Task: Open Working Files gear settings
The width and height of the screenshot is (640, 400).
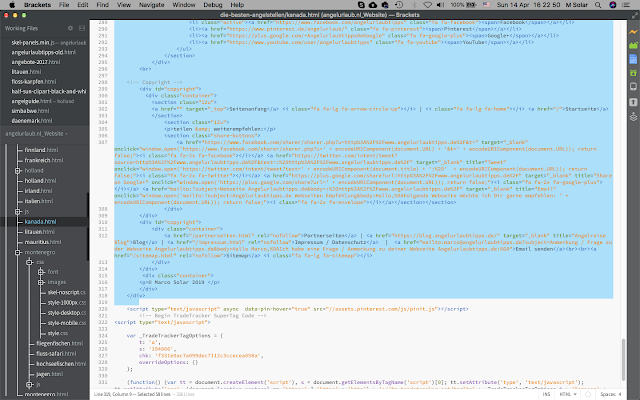Action: [70, 28]
